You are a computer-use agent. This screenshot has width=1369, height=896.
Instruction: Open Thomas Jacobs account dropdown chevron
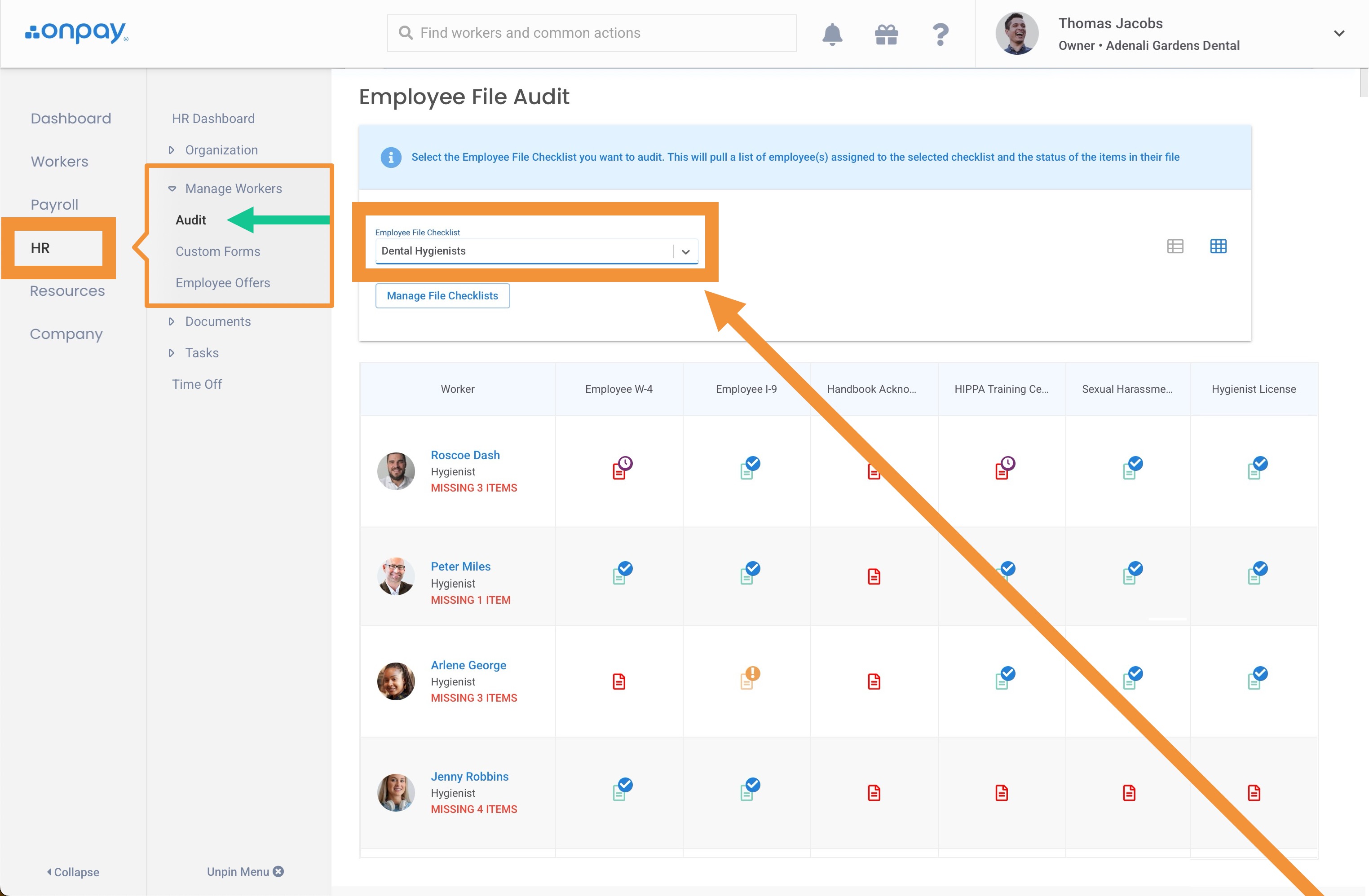1338,33
